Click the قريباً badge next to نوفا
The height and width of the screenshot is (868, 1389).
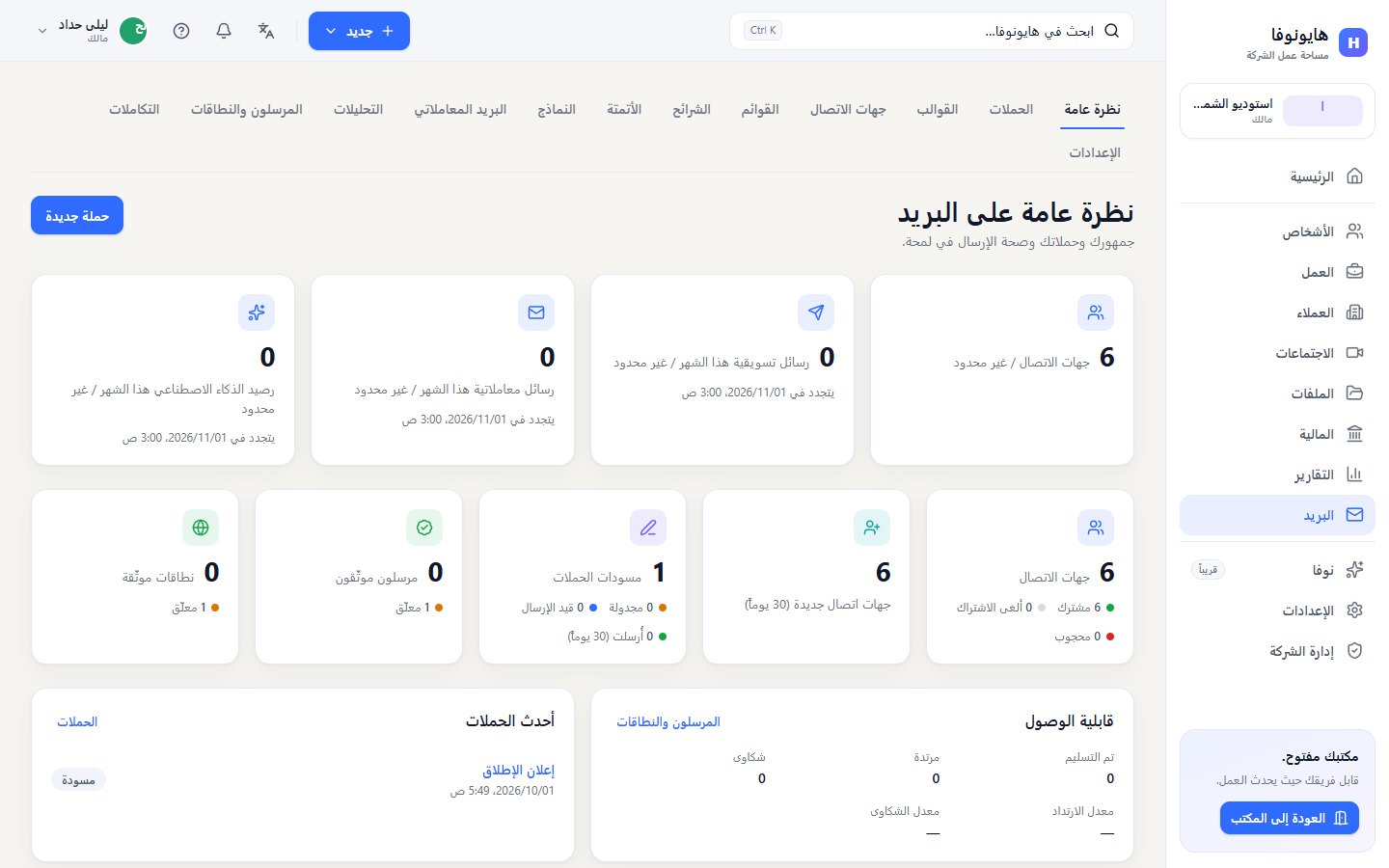[x=1208, y=570]
